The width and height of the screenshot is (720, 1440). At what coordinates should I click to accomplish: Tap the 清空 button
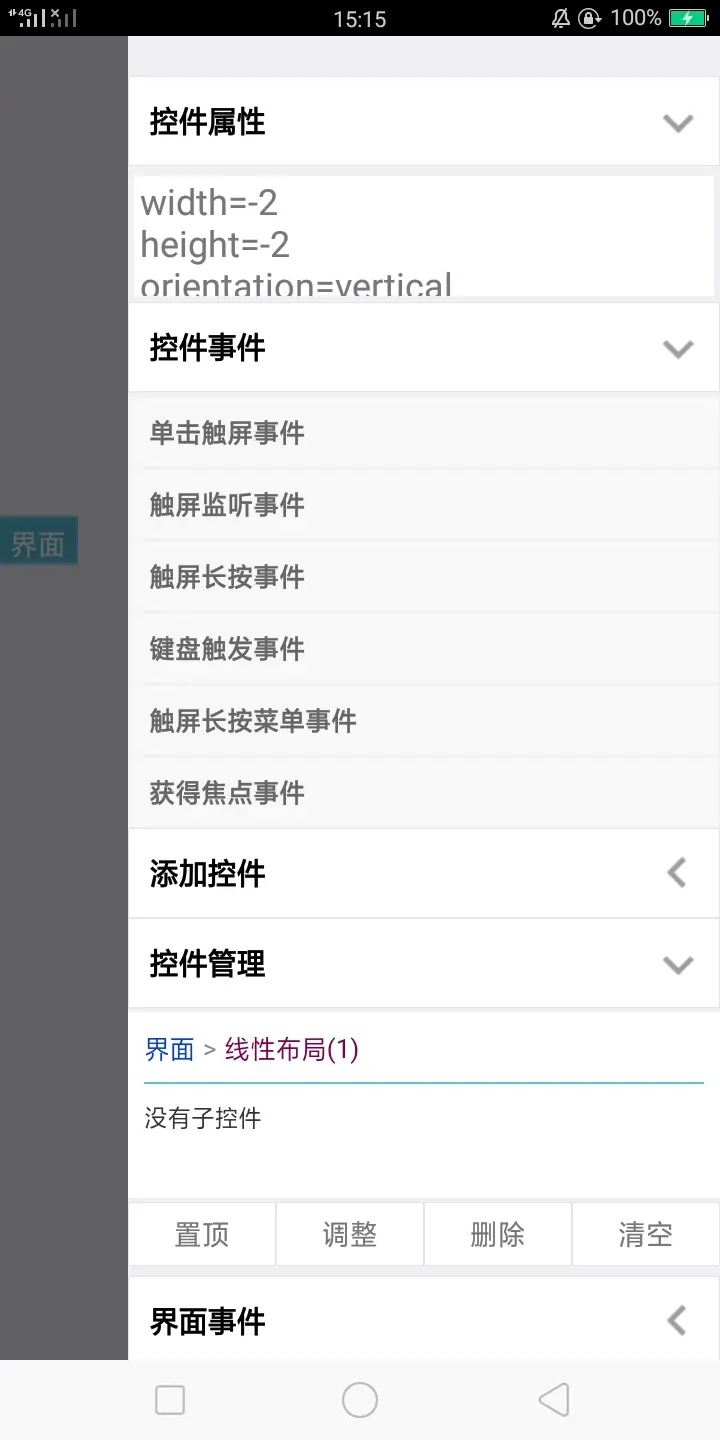645,1235
